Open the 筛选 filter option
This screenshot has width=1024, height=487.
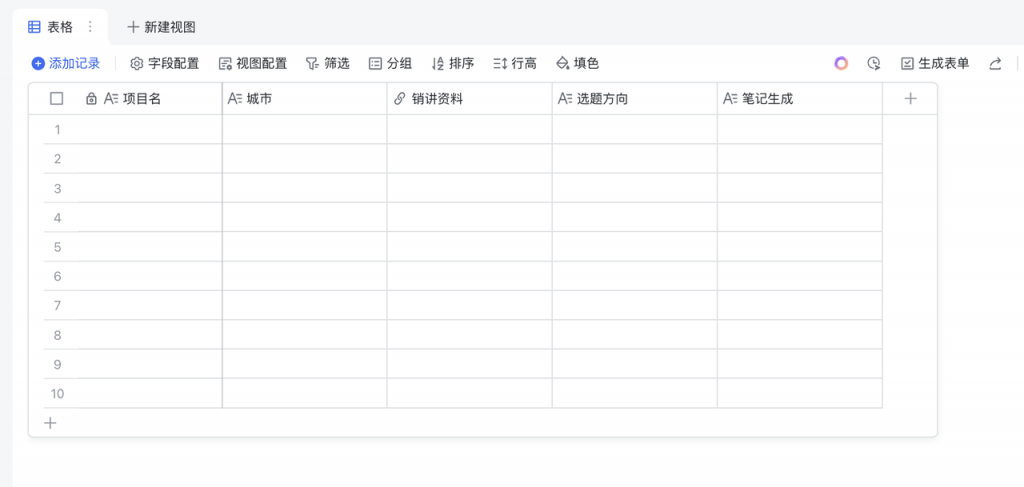click(328, 63)
